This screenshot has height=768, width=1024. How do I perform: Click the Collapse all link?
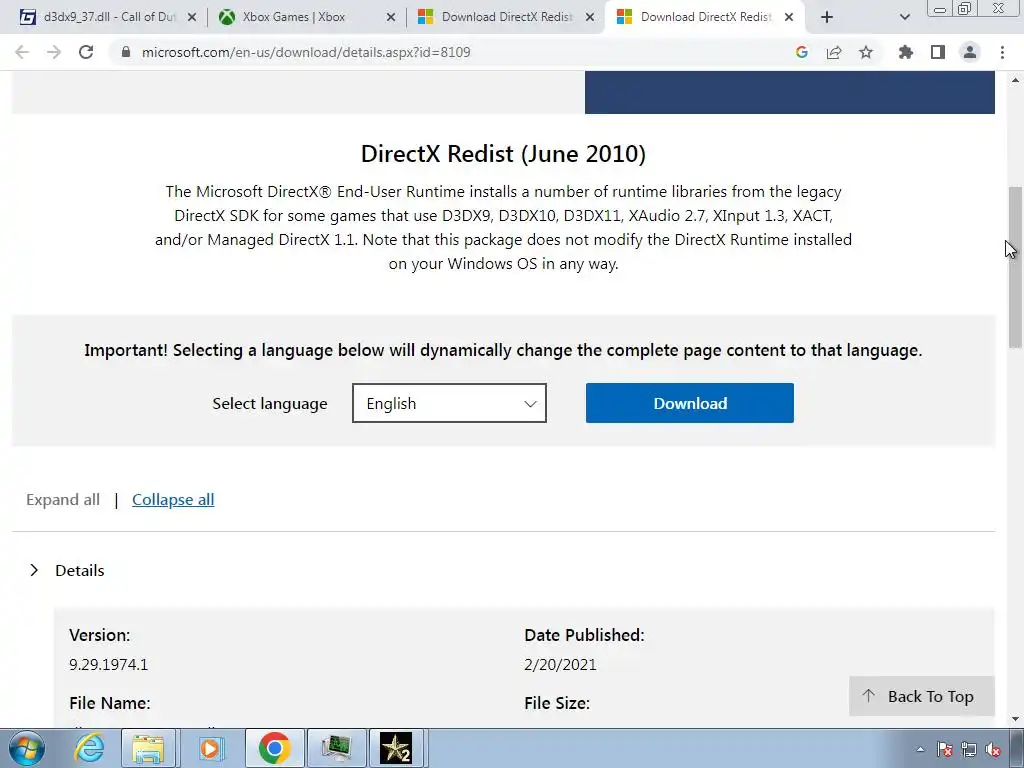point(173,500)
